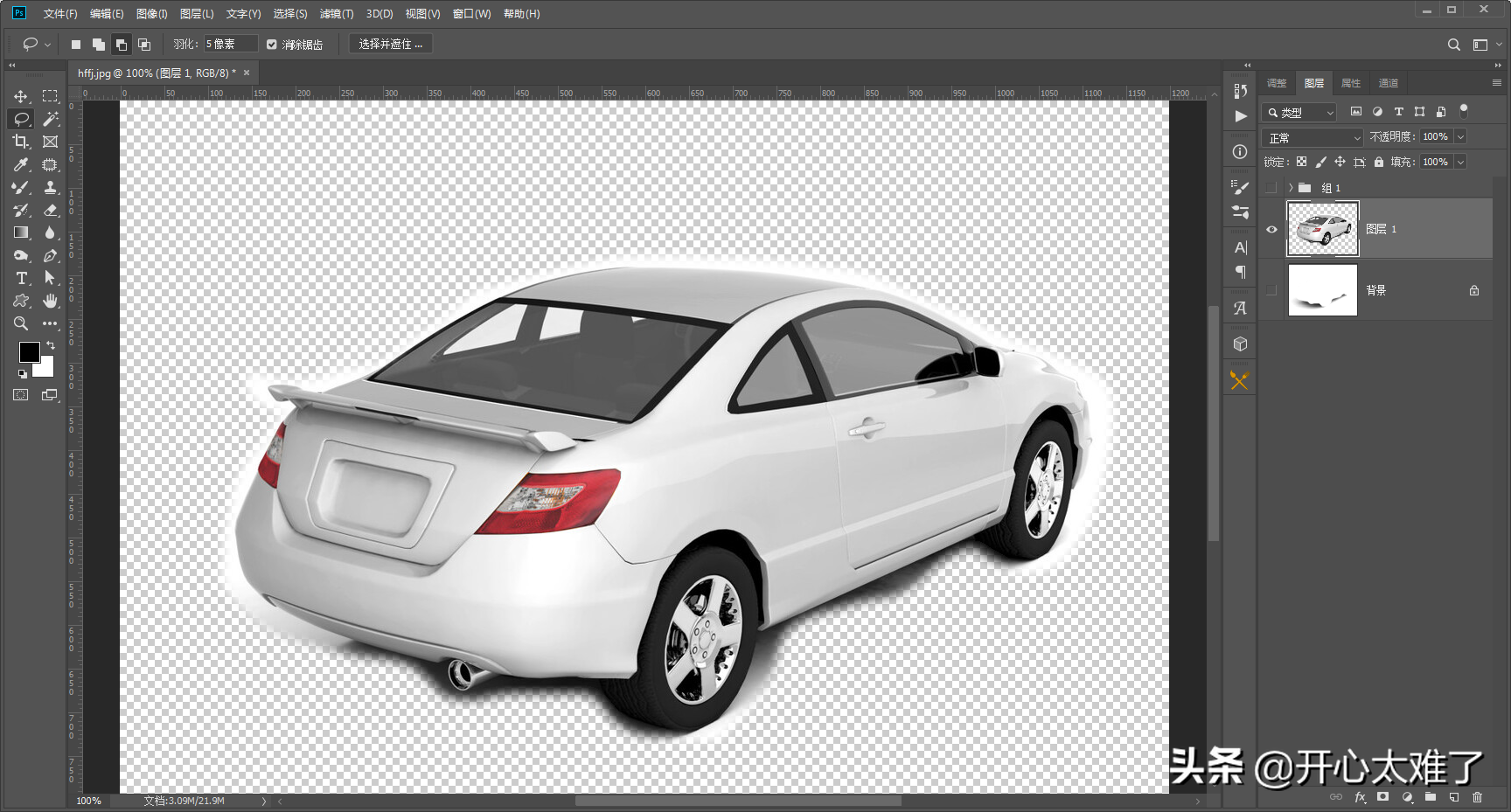Open the 滤镜 menu
The image size is (1511, 812).
336,14
